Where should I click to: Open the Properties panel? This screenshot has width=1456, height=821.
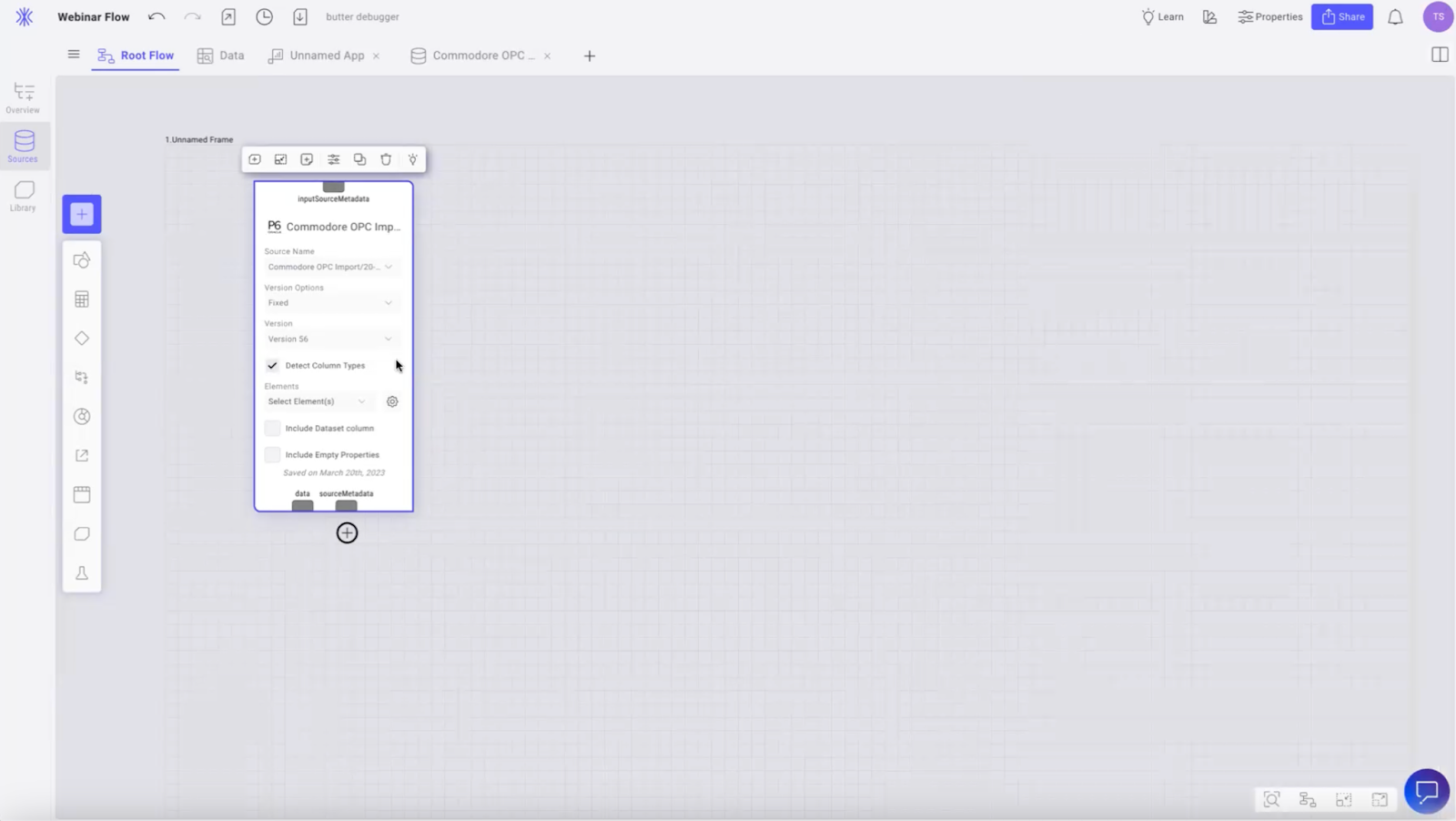(1270, 16)
